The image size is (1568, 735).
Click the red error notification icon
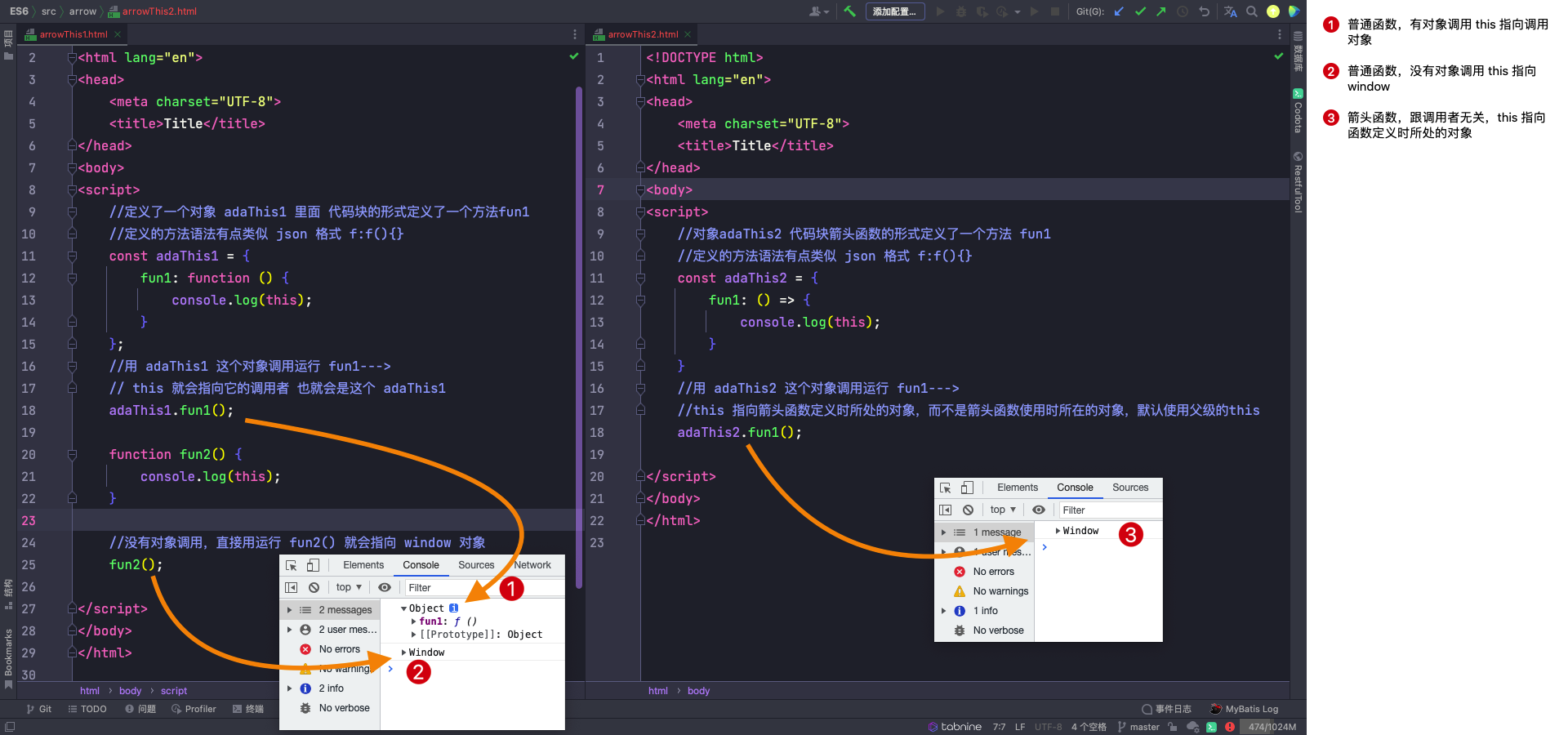(1230, 727)
